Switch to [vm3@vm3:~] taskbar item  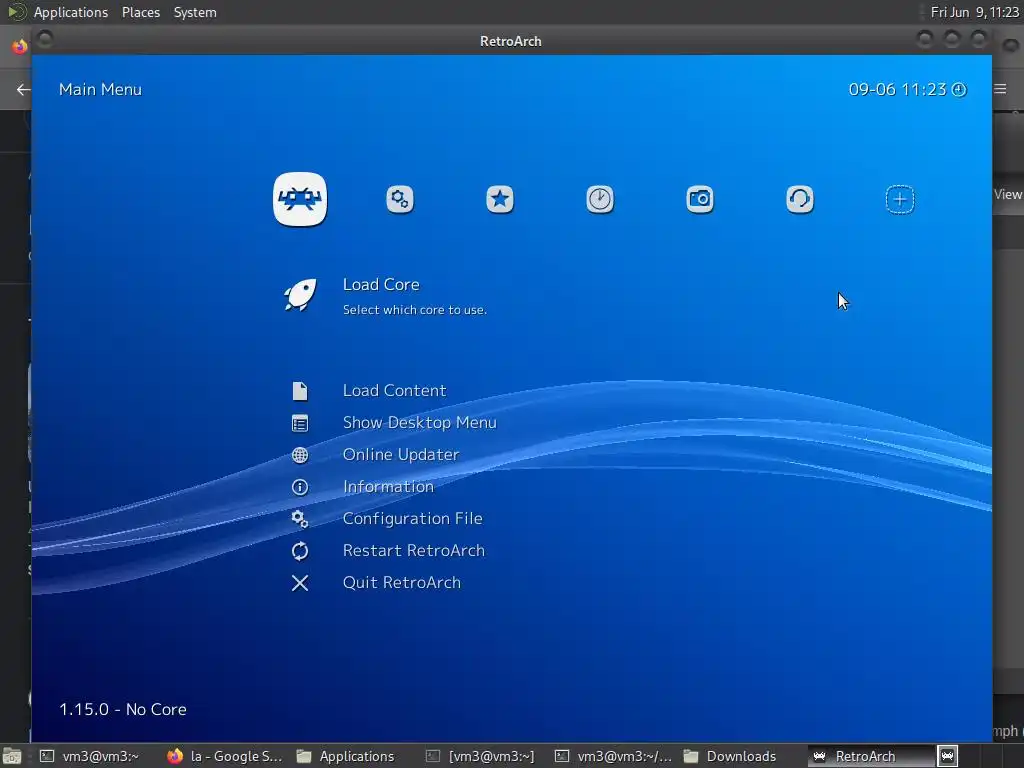click(x=480, y=756)
